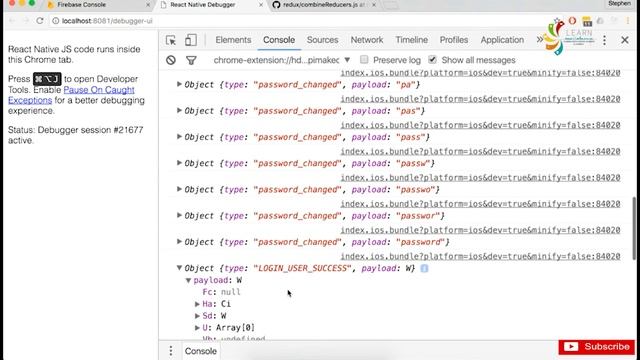Screen dimensions: 640x360
Task: Close the Firebase Console tab
Action: [148, 5]
